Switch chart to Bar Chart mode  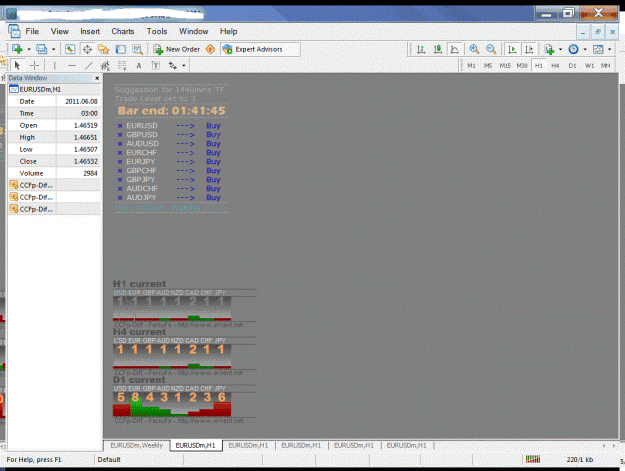[421, 49]
